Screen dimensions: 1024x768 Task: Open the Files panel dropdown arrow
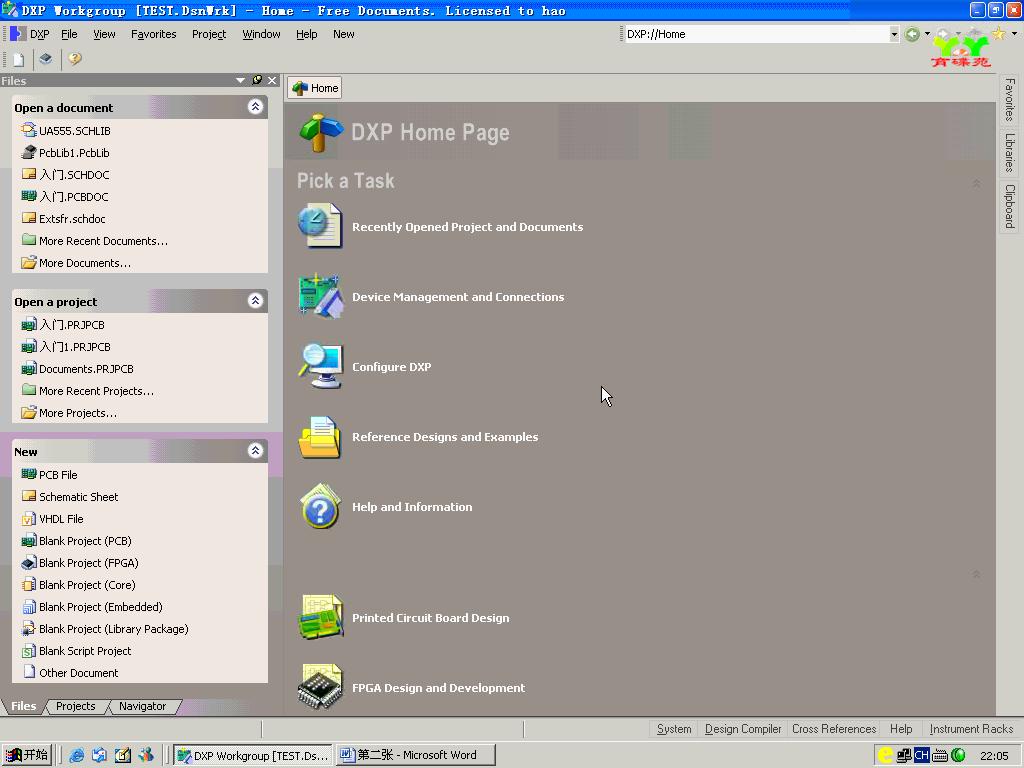pyautogui.click(x=240, y=80)
